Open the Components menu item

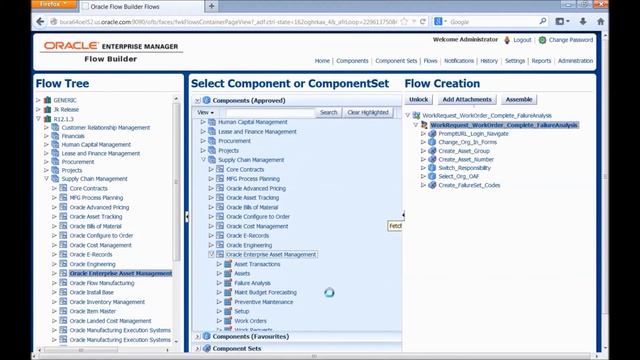point(352,61)
